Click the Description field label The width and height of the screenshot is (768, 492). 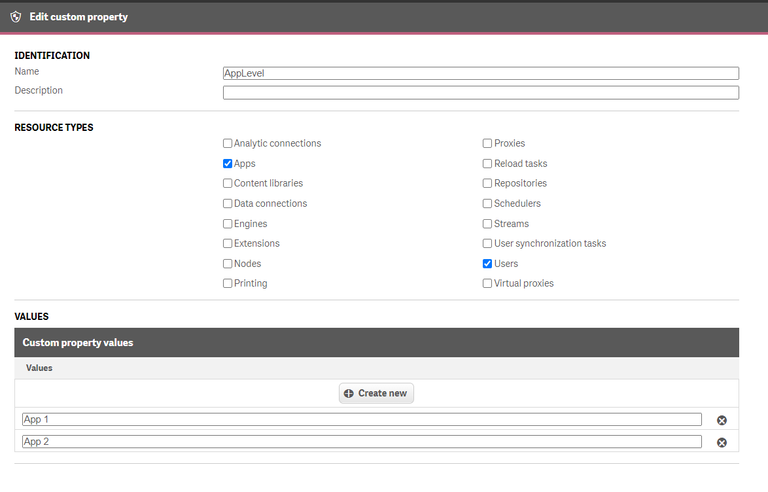click(x=38, y=91)
